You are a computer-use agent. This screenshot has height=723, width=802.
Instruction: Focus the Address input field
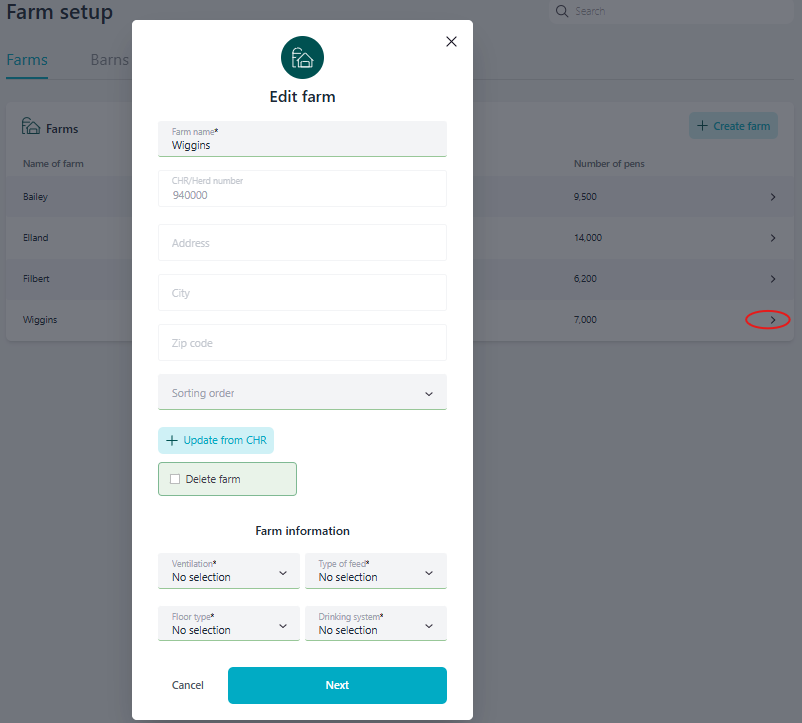point(302,243)
